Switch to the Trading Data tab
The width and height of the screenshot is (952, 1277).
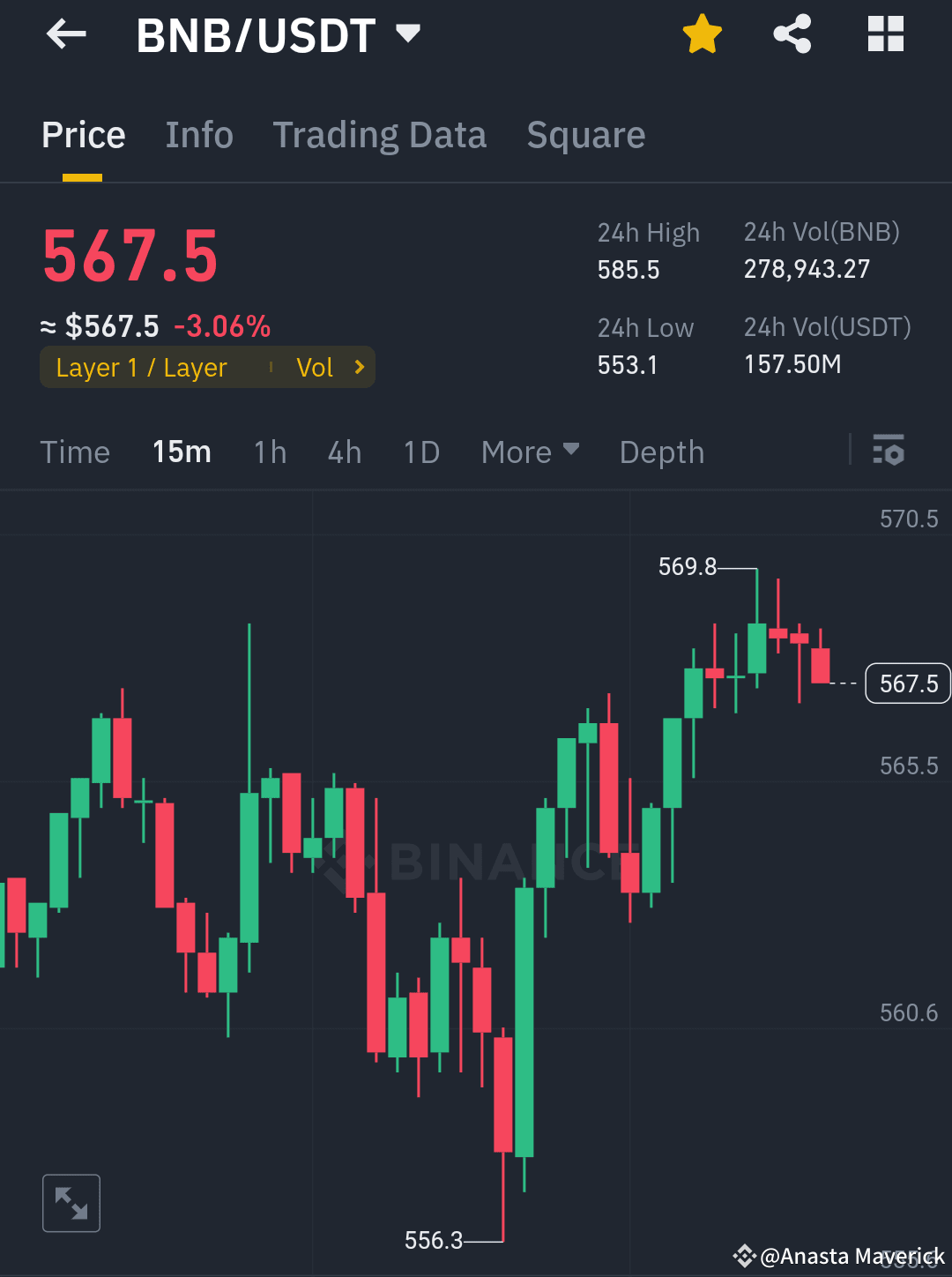pos(380,135)
